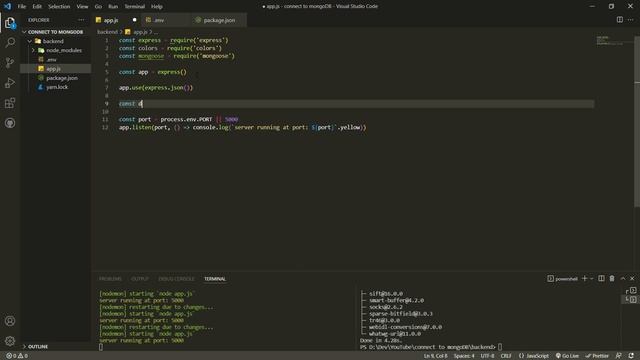The image size is (640, 360).
Task: Close the terminal panel
Action: click(632, 278)
